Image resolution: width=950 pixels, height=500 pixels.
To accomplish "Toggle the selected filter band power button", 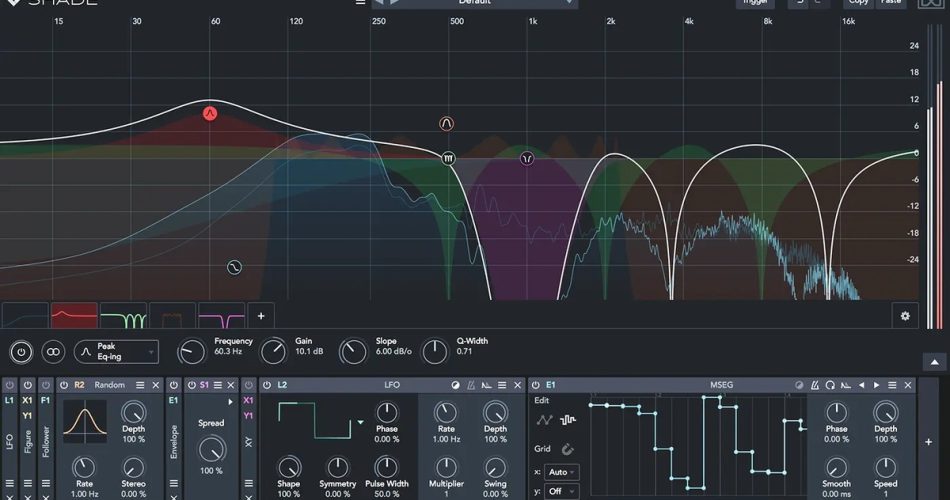I will coord(21,352).
